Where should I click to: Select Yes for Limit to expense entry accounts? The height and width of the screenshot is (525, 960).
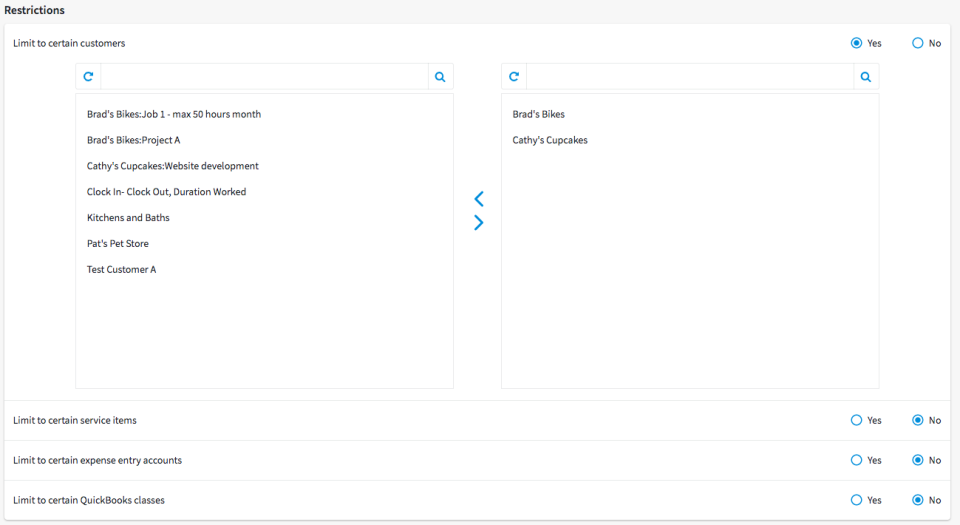(857, 460)
